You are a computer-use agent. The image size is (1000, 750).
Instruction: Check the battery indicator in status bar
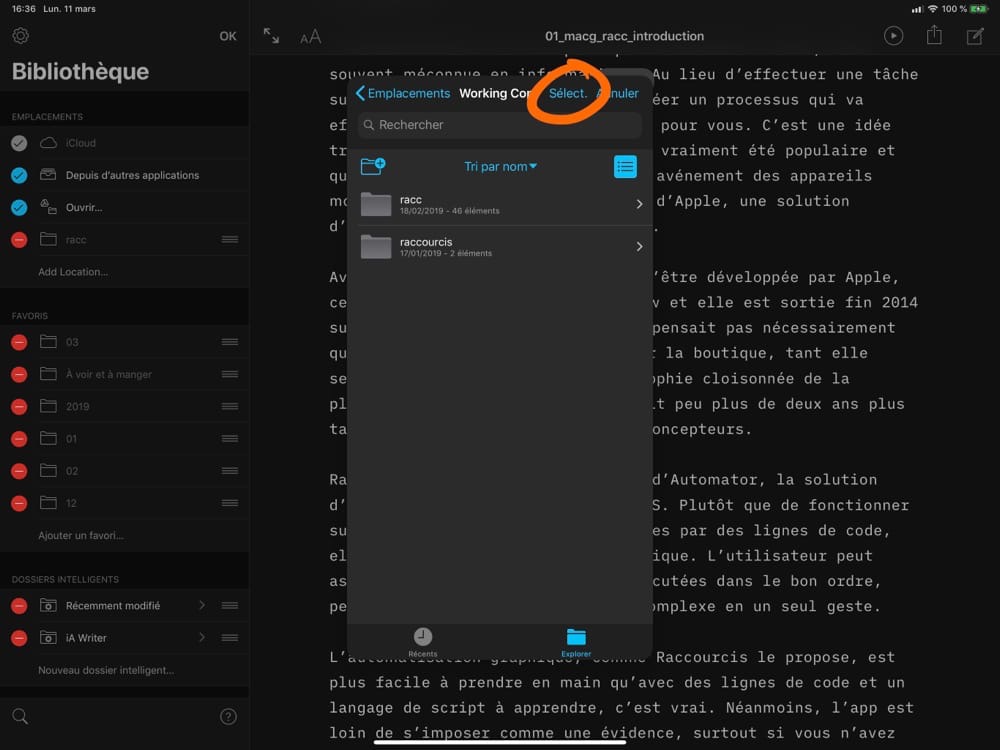pos(978,9)
